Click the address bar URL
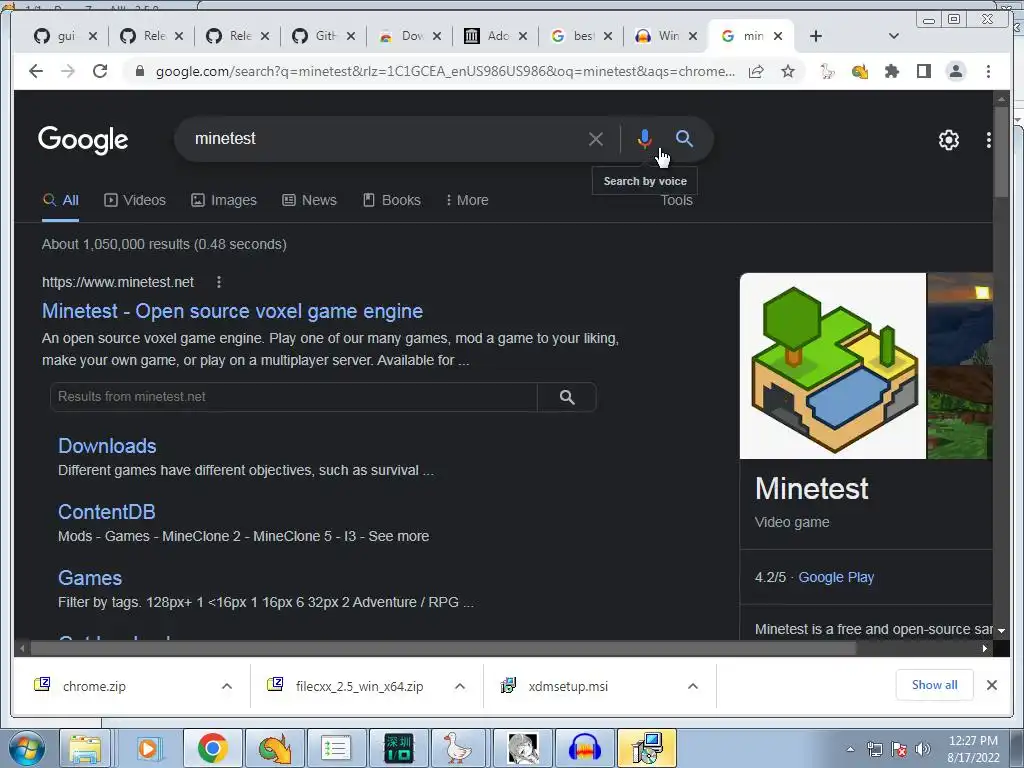Viewport: 1024px width, 768px height. [x=445, y=71]
